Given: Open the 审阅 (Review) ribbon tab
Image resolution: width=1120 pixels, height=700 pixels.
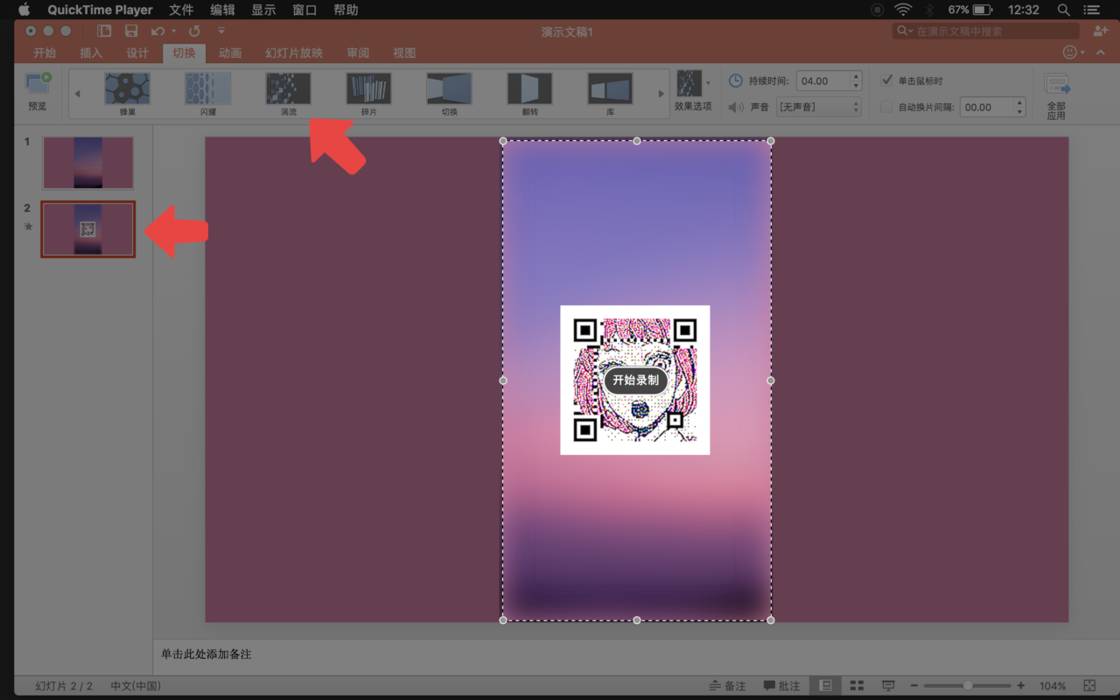Looking at the screenshot, I should 358,53.
